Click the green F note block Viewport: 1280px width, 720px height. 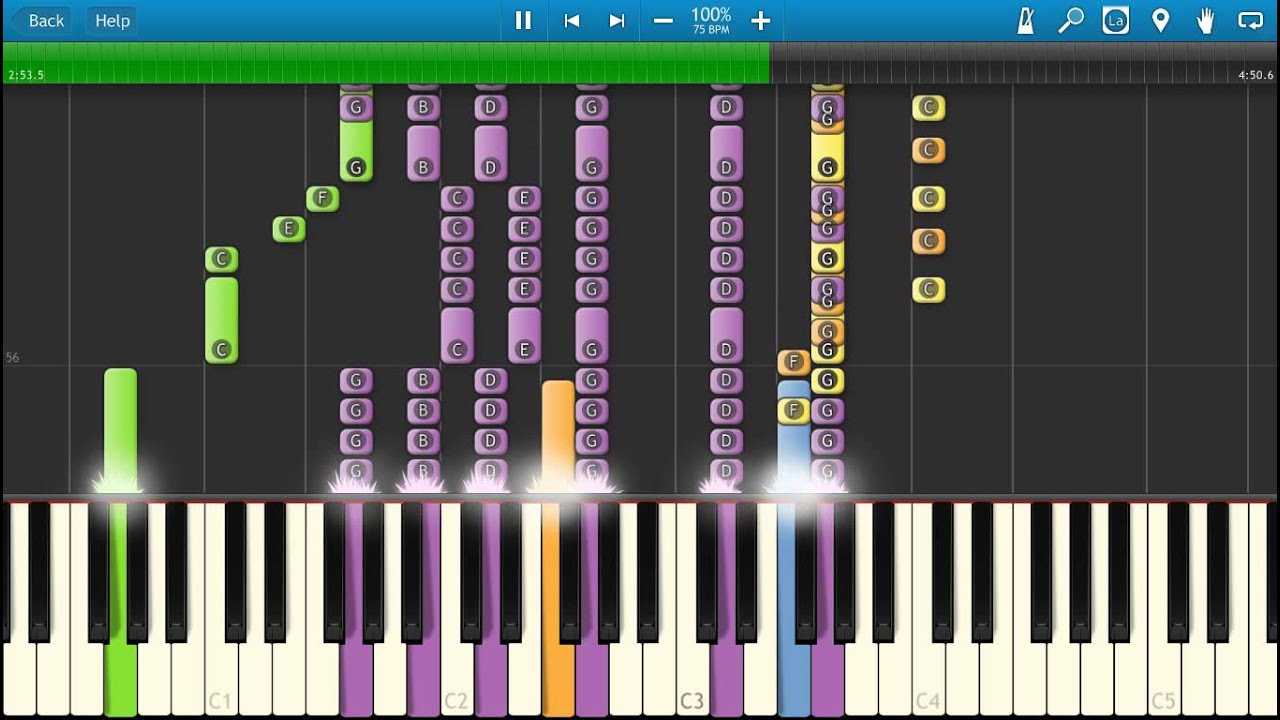[322, 198]
